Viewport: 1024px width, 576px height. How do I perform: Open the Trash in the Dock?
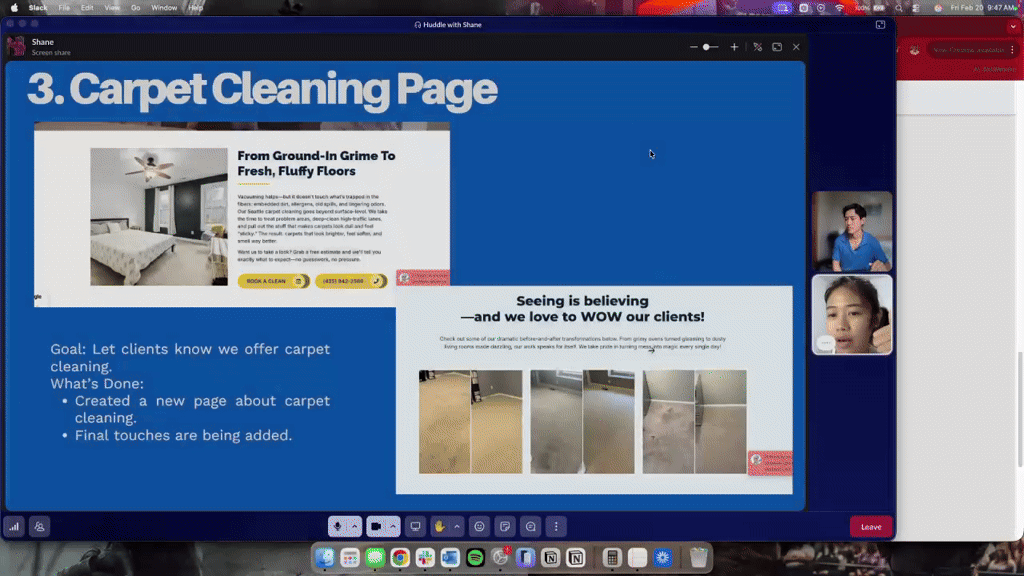pyautogui.click(x=698, y=557)
